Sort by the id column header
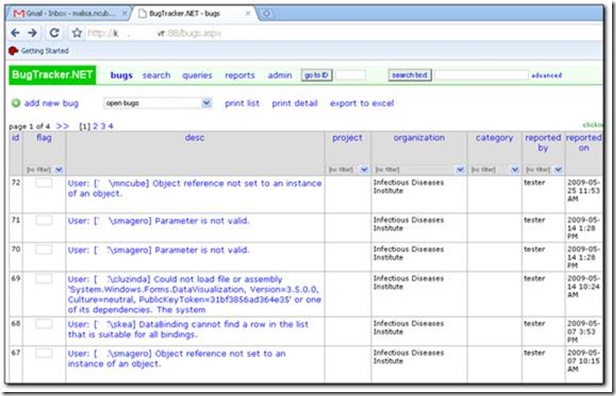Screen dimensions: 616x396 16,138
